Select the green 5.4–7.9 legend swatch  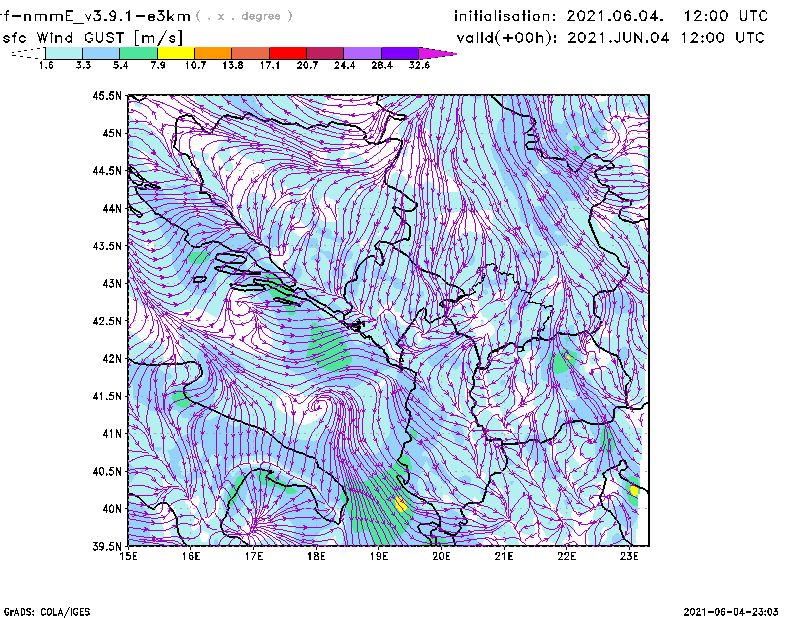[138, 53]
